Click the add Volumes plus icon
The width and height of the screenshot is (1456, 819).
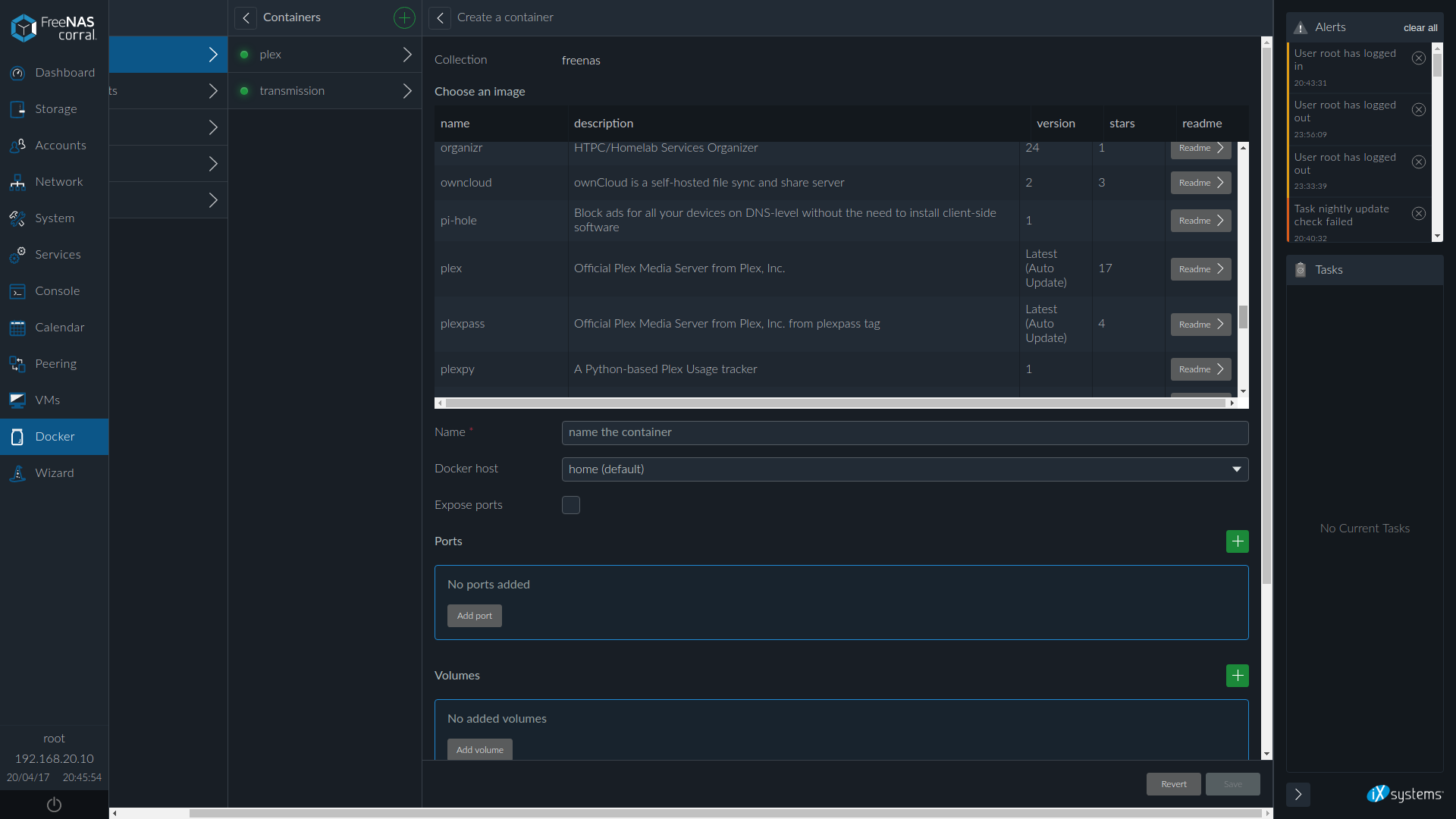(1237, 675)
